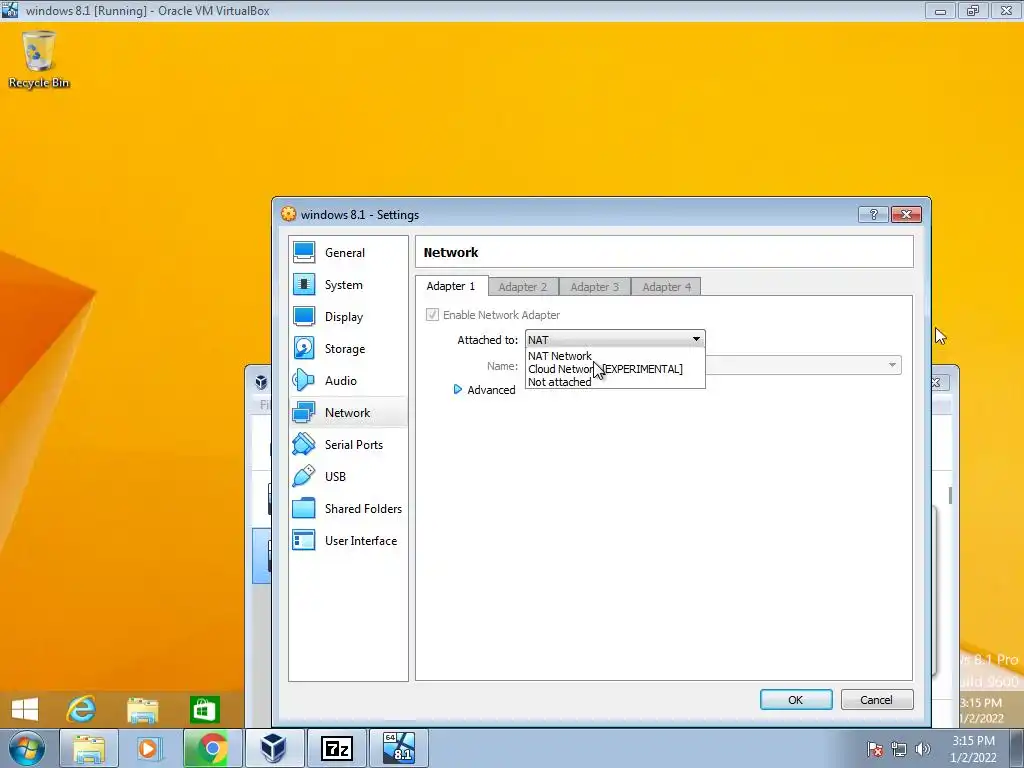Open Serial Ports settings category
This screenshot has width=1024, height=768.
point(348,445)
